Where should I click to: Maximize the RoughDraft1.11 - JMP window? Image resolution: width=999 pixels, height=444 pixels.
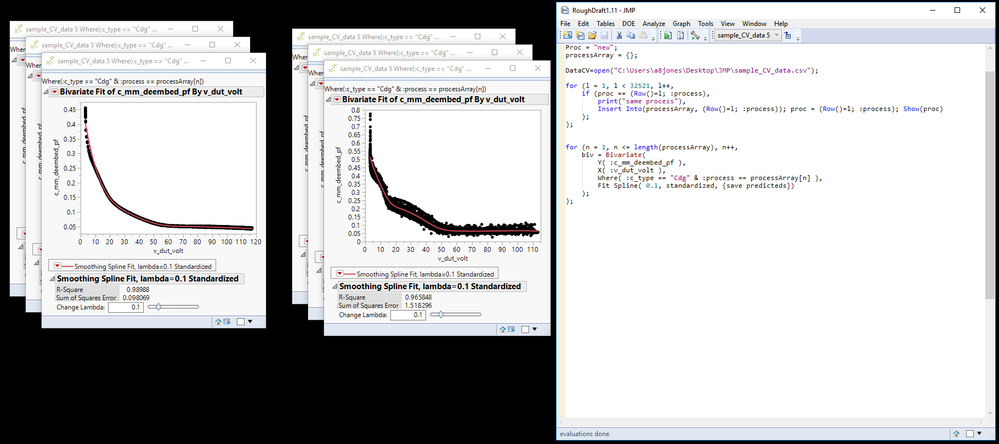point(957,10)
